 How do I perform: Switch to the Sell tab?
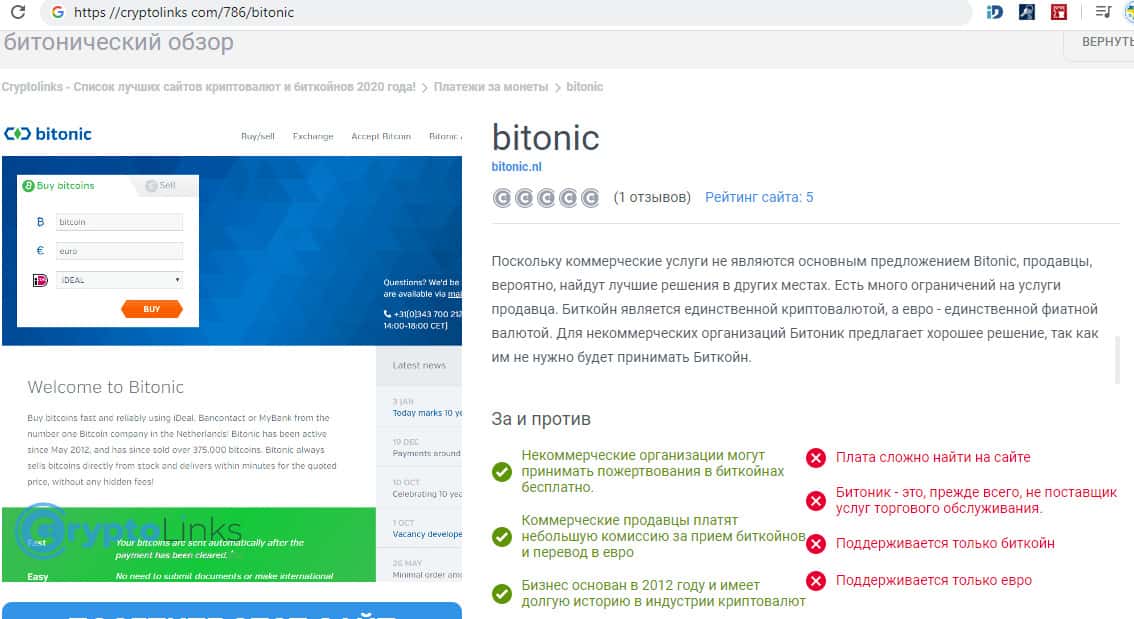(x=161, y=186)
